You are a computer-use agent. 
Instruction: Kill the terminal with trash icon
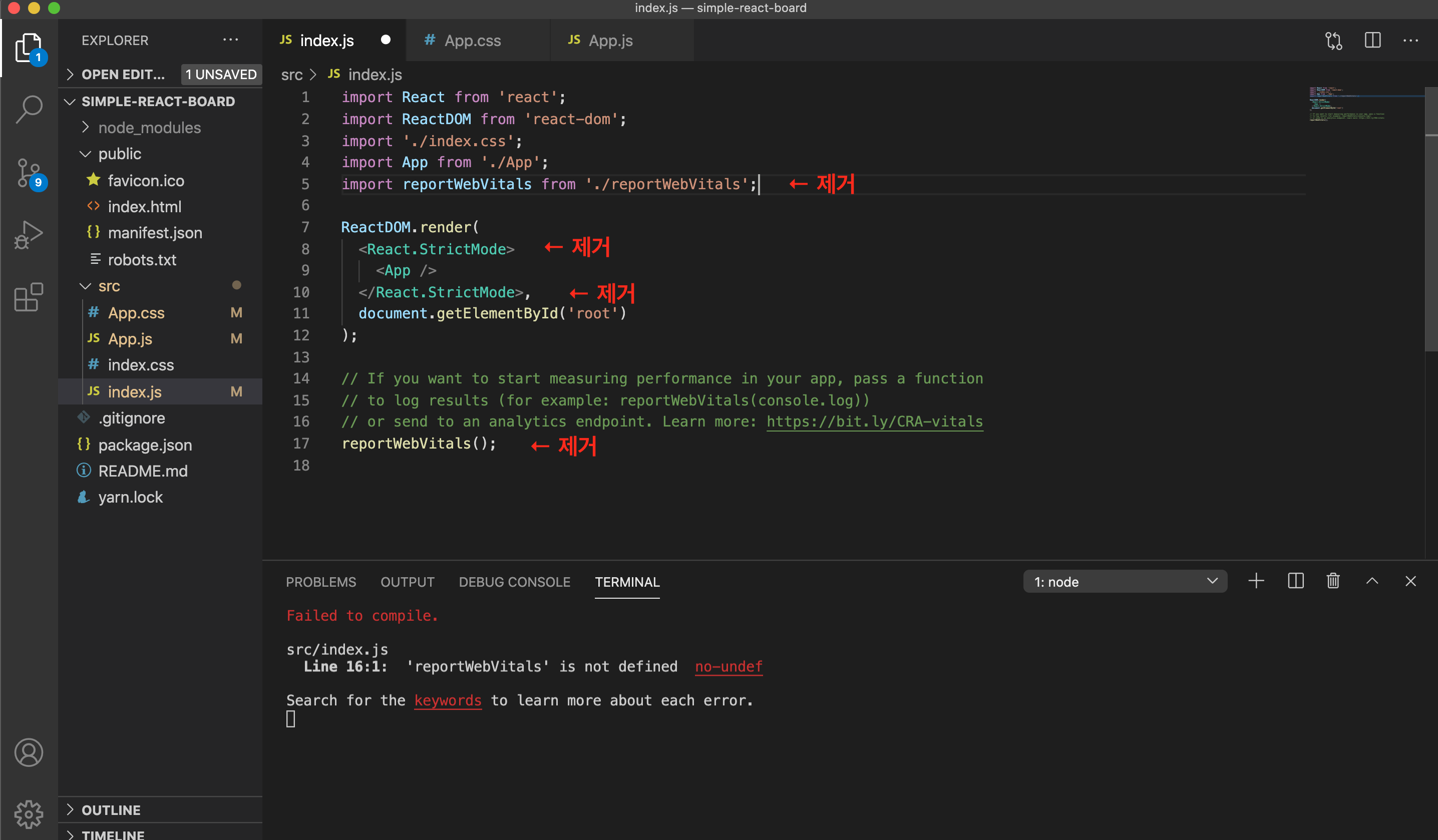point(1333,582)
